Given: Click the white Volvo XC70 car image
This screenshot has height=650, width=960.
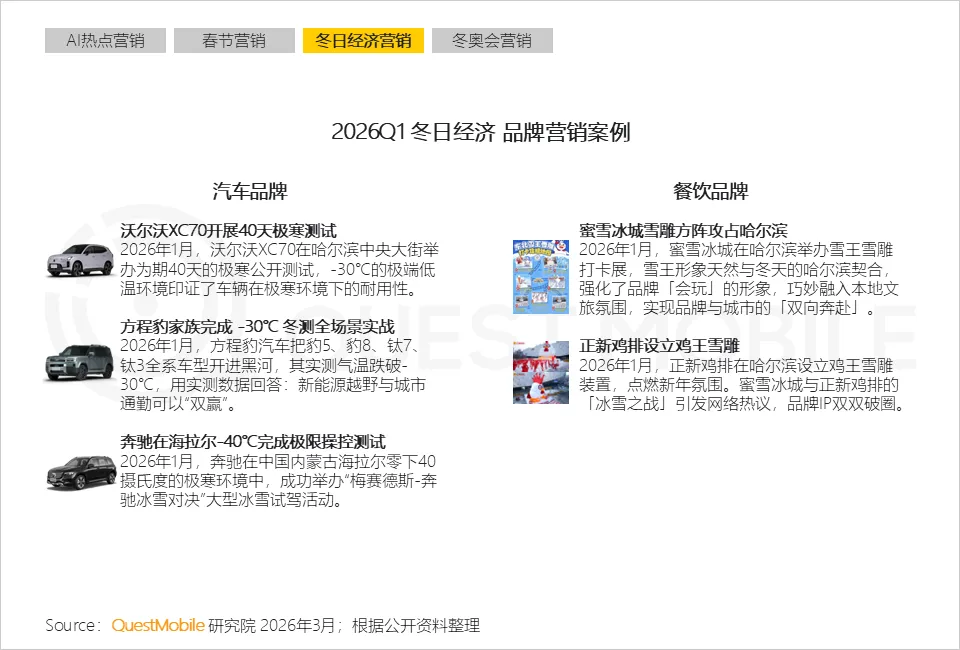Looking at the screenshot, I should 80,259.
